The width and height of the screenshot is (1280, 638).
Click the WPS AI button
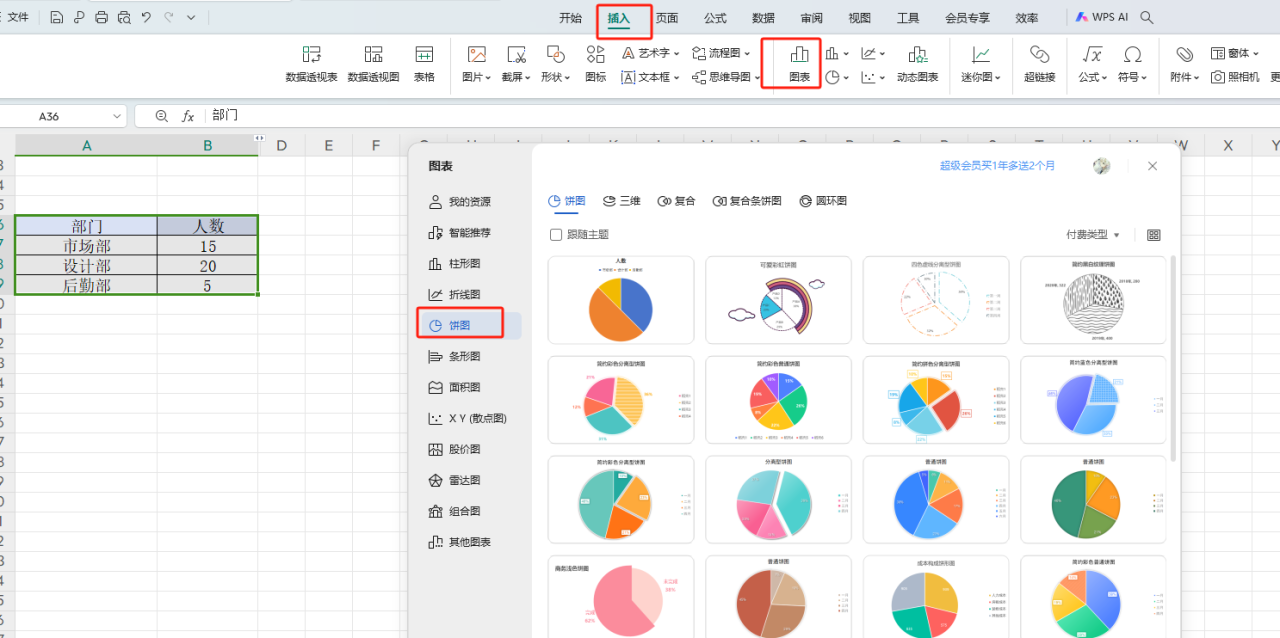tap(1102, 17)
